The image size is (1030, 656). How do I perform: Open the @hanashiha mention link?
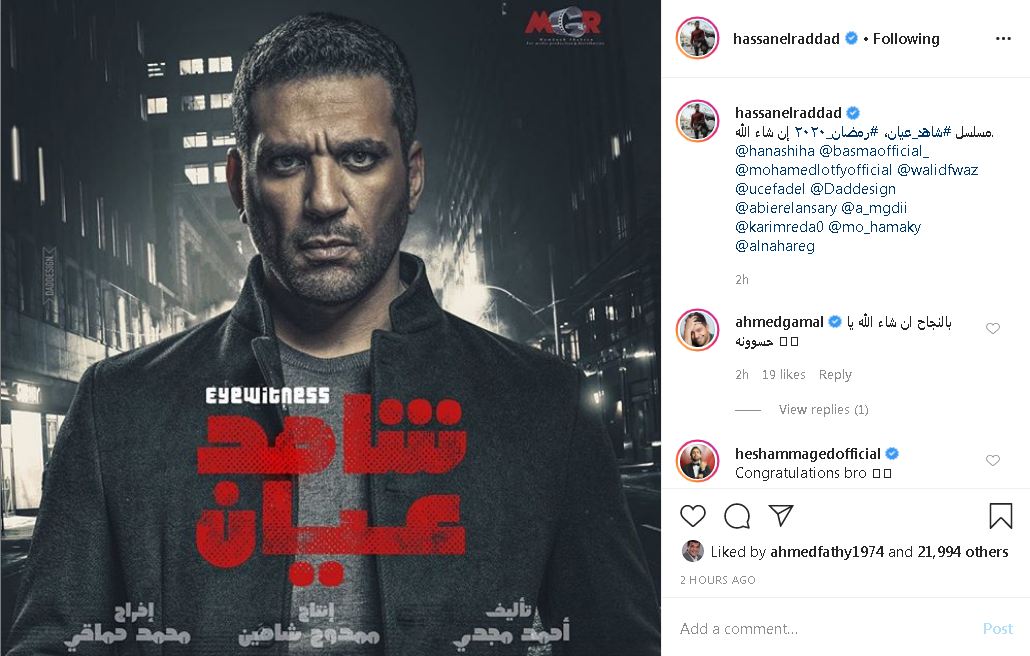(774, 151)
